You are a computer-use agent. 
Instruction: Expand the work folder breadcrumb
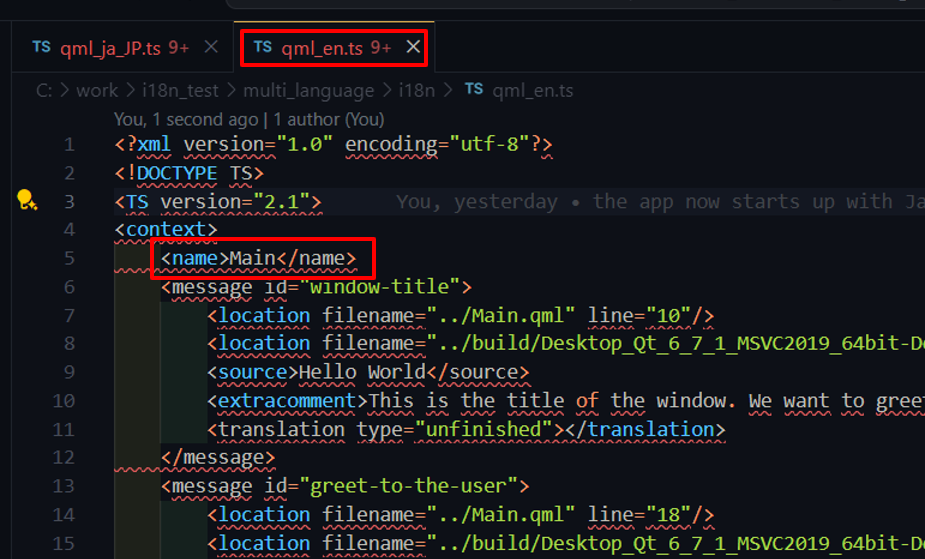(97, 90)
